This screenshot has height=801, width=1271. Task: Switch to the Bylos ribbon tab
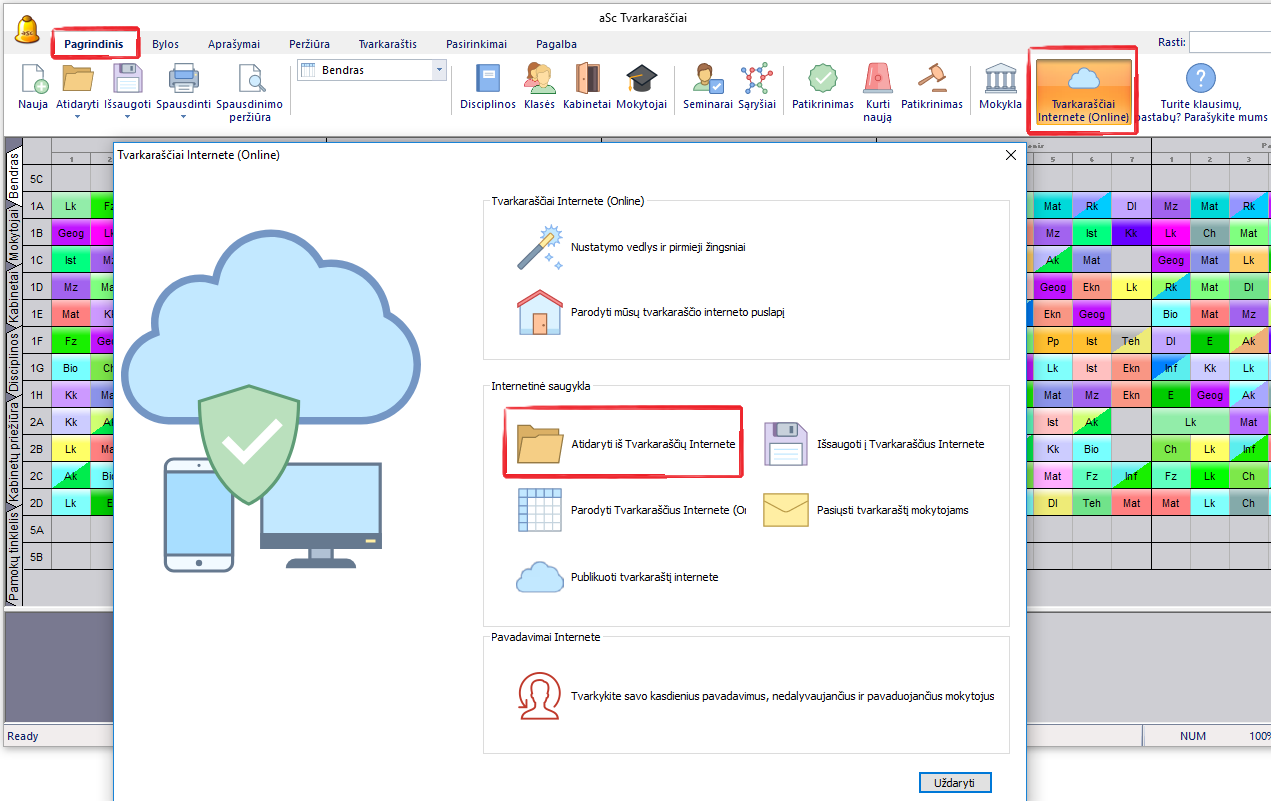tap(166, 44)
